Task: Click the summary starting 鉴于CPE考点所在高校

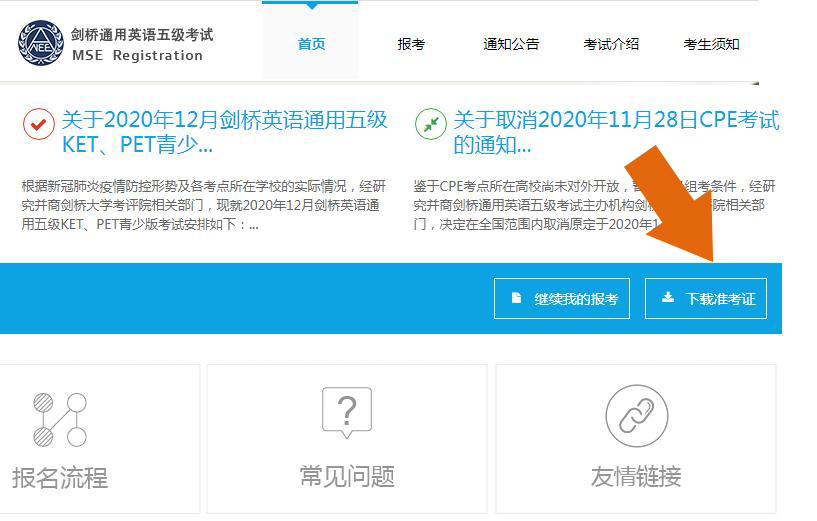Action: tap(595, 205)
